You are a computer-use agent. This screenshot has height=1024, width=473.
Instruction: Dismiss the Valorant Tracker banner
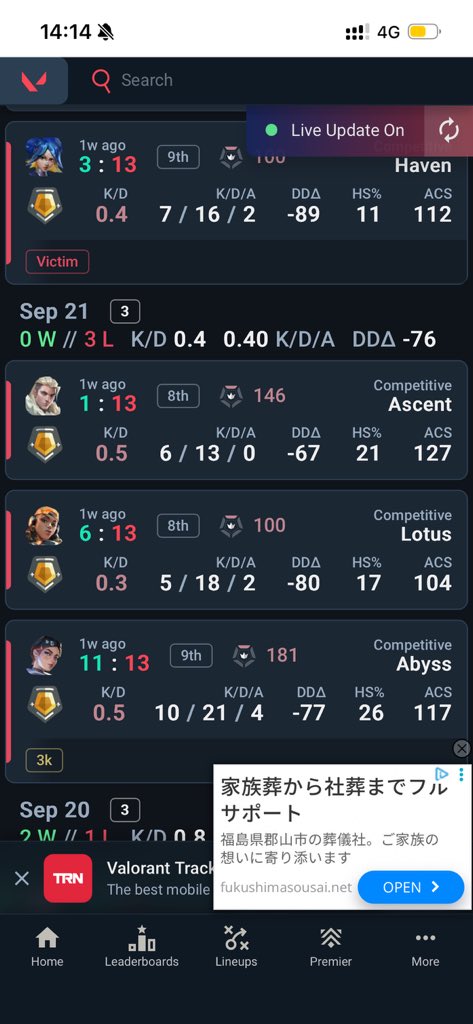[x=22, y=878]
